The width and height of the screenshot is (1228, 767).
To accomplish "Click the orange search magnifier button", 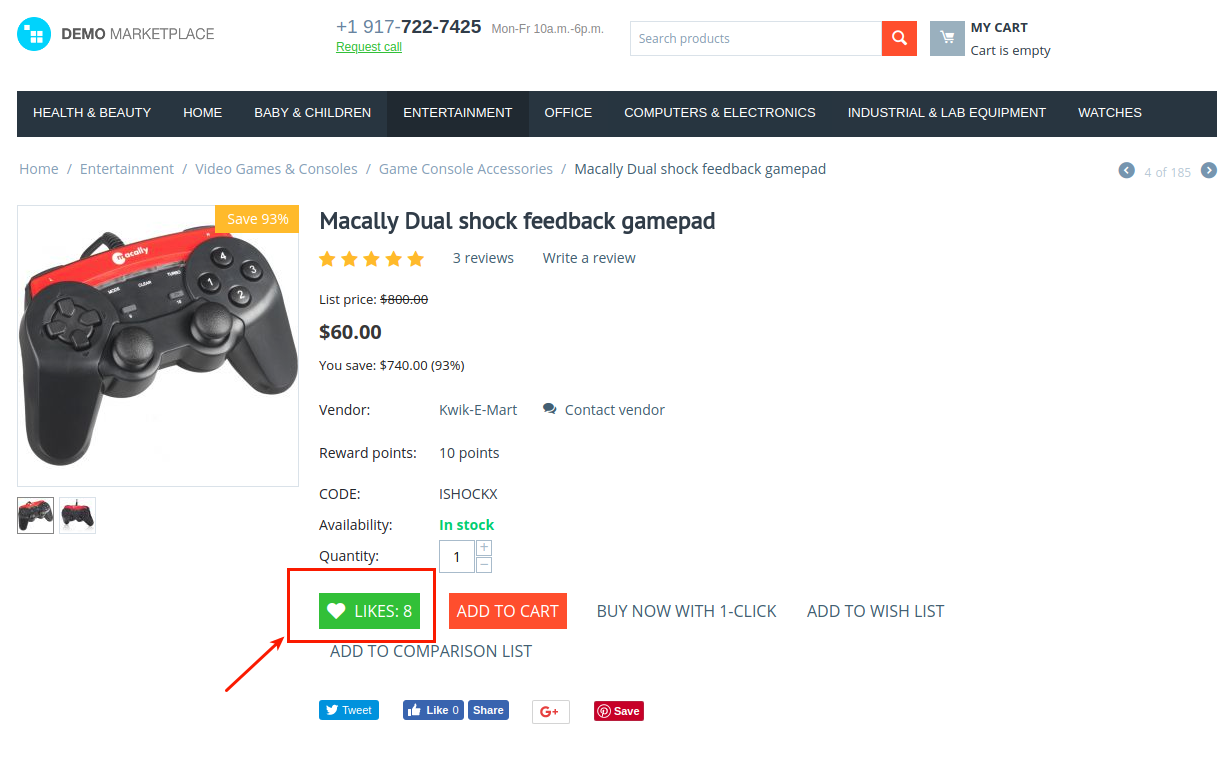I will point(899,38).
